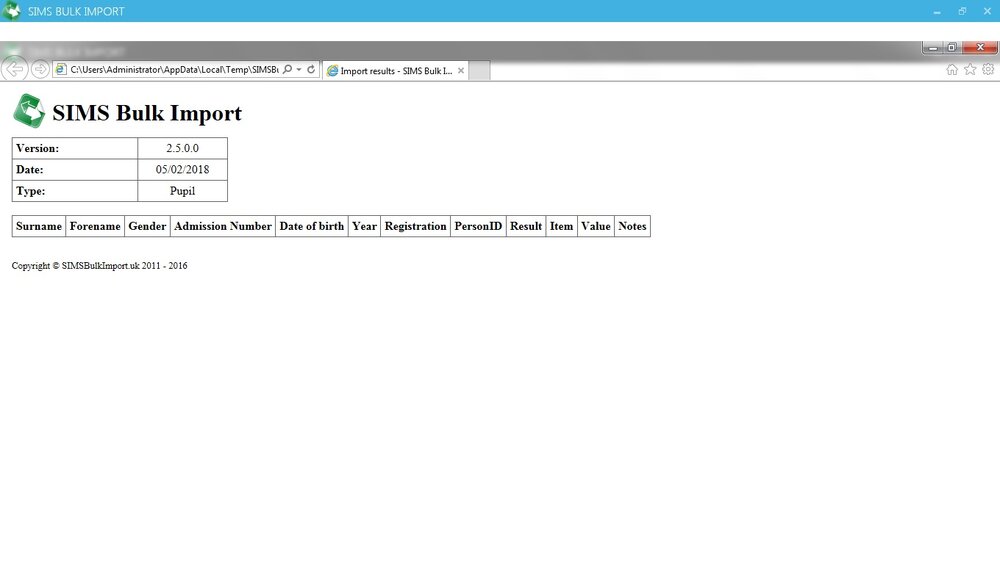
Task: Close the inner browser window
Action: click(980, 47)
